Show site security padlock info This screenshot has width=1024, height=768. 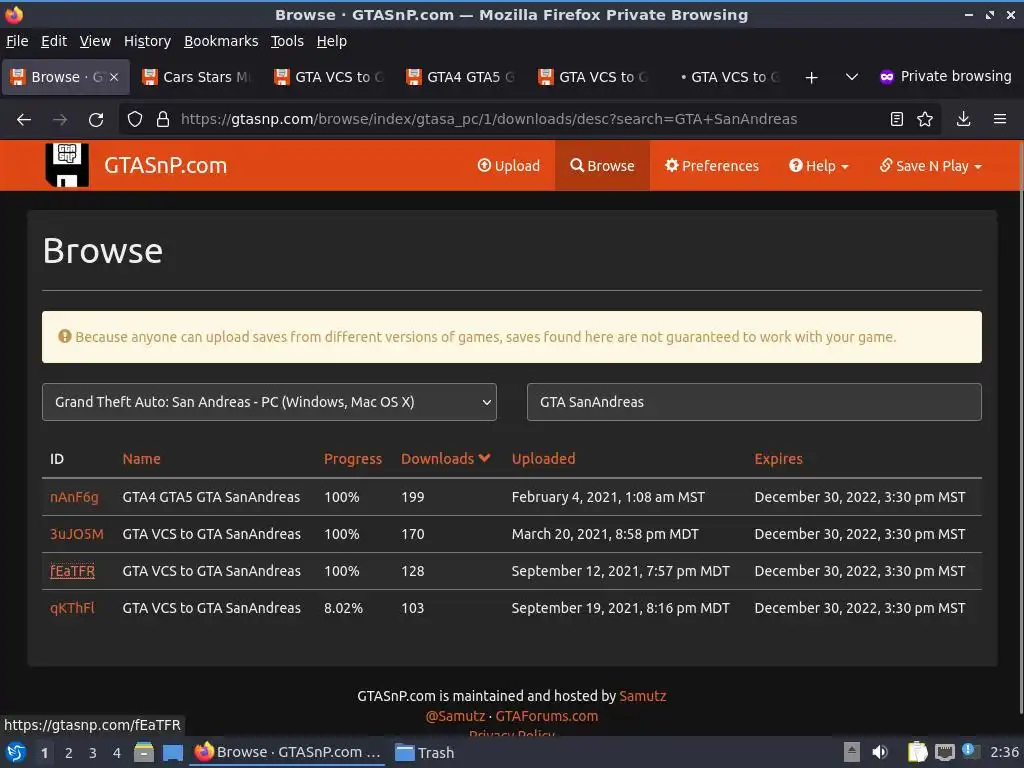[x=163, y=120]
